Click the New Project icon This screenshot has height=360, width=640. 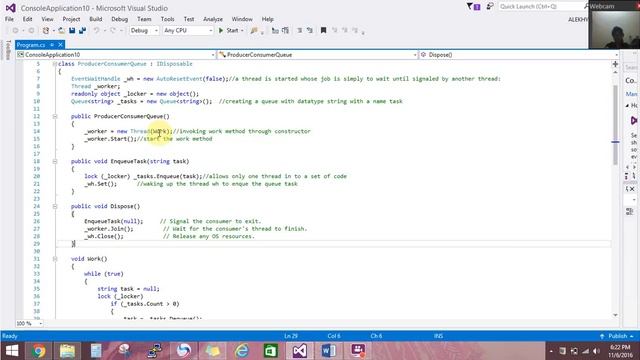tap(46, 31)
